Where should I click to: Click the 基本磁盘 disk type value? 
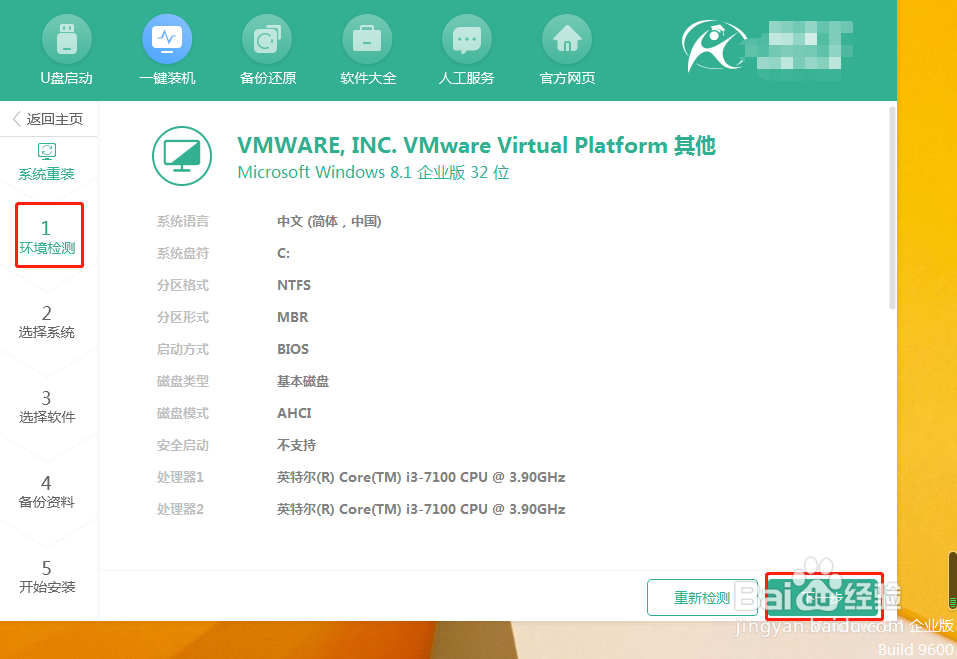tap(303, 381)
